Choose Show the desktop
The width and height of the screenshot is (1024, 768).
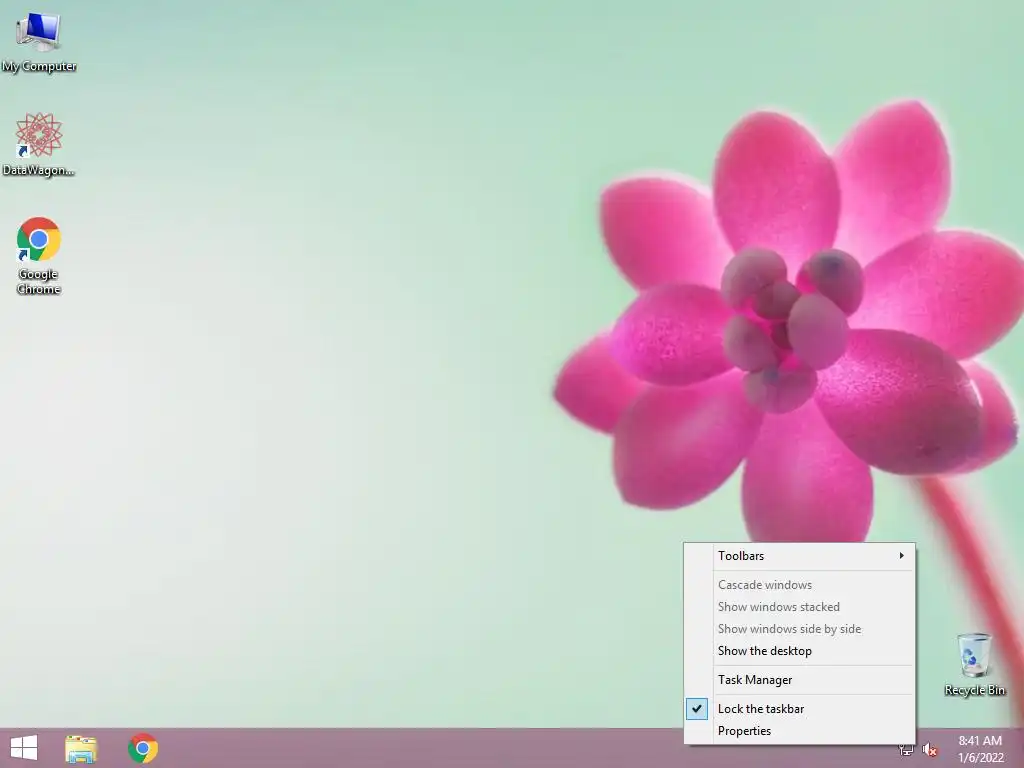tap(800, 651)
